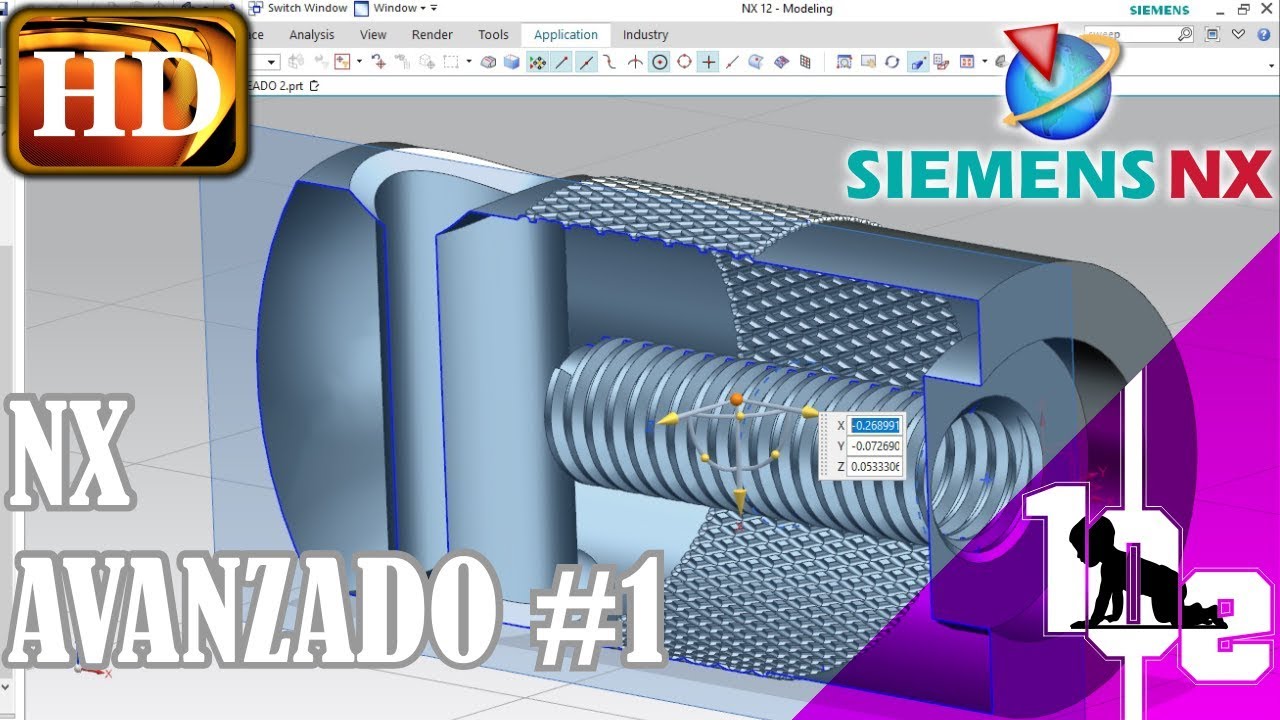Toggle the Point on Face snap icon
Viewport: 1280px width, 720px height.
[x=756, y=62]
